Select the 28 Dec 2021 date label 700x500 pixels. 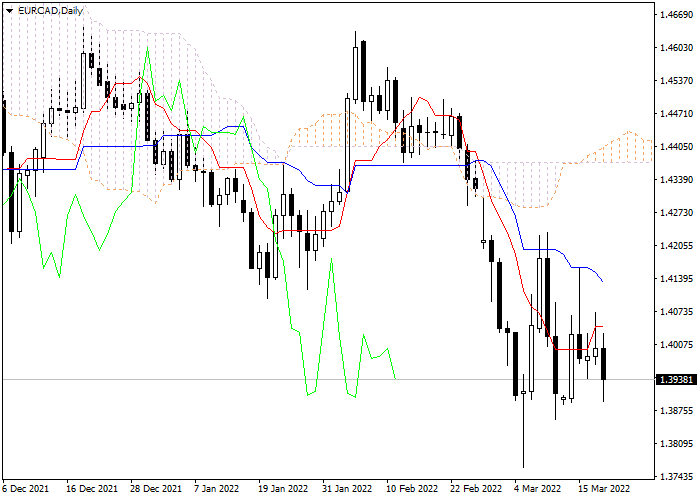point(156,489)
